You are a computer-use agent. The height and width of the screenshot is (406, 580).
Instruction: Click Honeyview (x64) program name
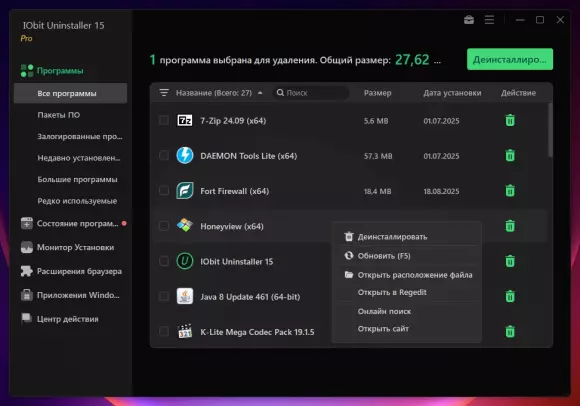click(x=232, y=226)
